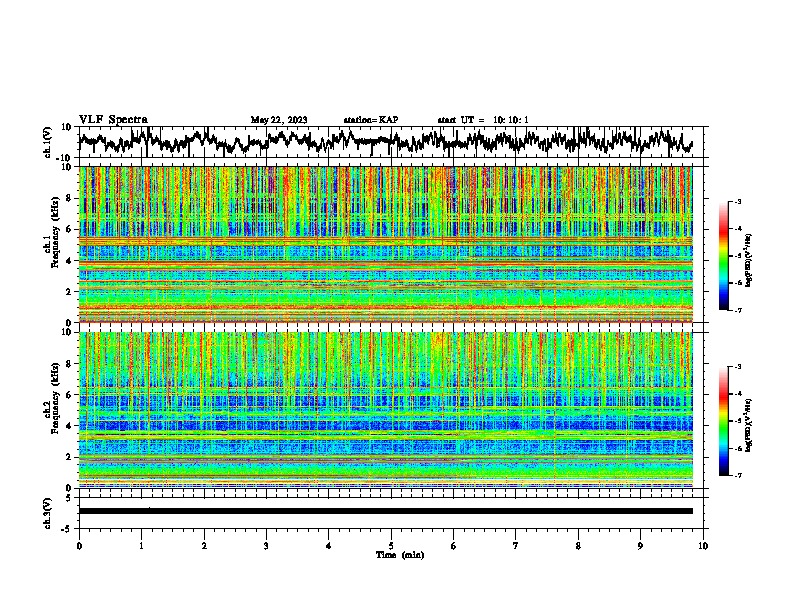
Task: Click the time-axis tick label "3"
Action: pyautogui.click(x=266, y=546)
